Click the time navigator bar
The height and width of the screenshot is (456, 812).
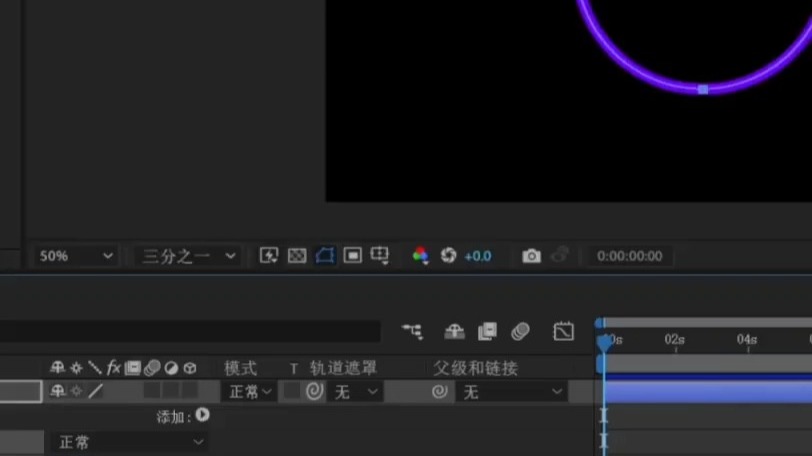(707, 323)
